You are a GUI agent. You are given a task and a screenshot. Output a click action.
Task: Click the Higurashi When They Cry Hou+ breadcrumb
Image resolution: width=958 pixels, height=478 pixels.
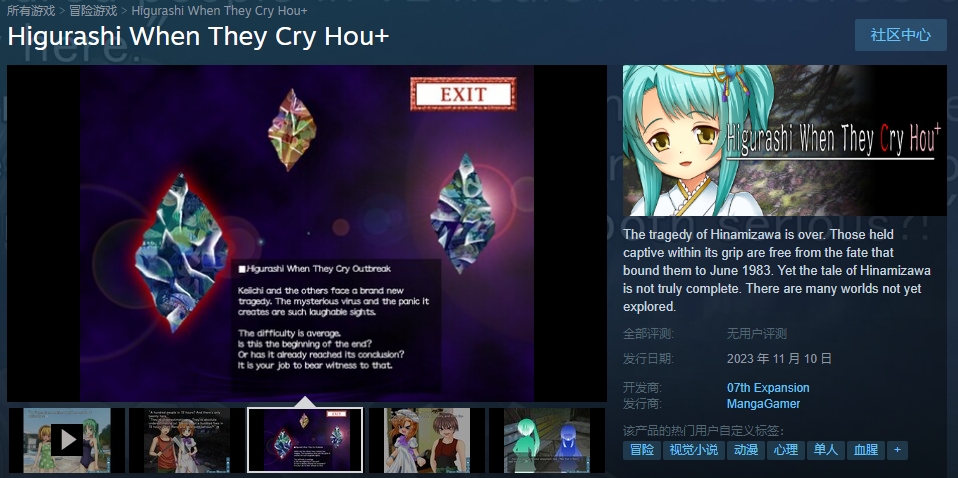tap(219, 10)
